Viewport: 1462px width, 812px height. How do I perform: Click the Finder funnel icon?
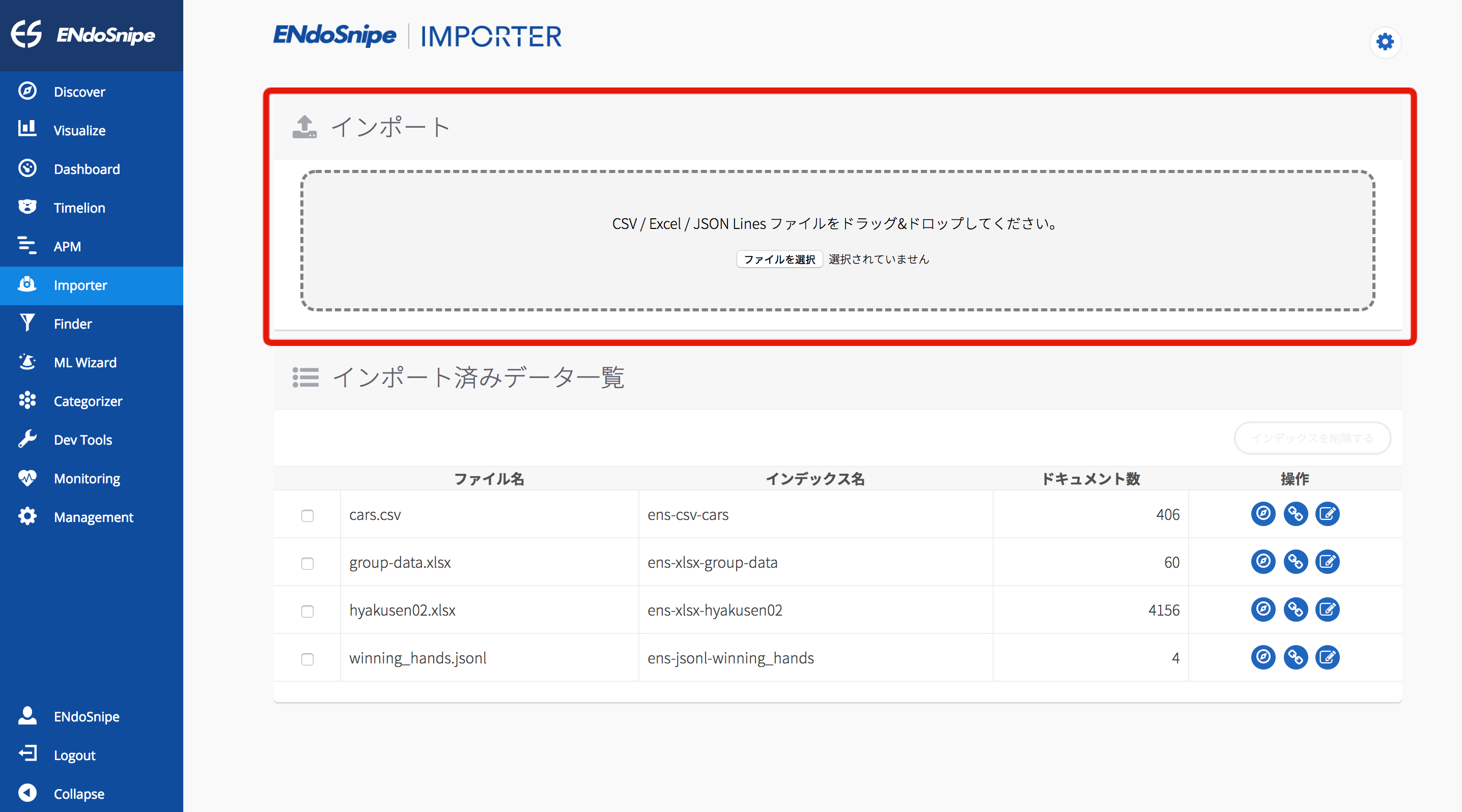click(x=27, y=323)
